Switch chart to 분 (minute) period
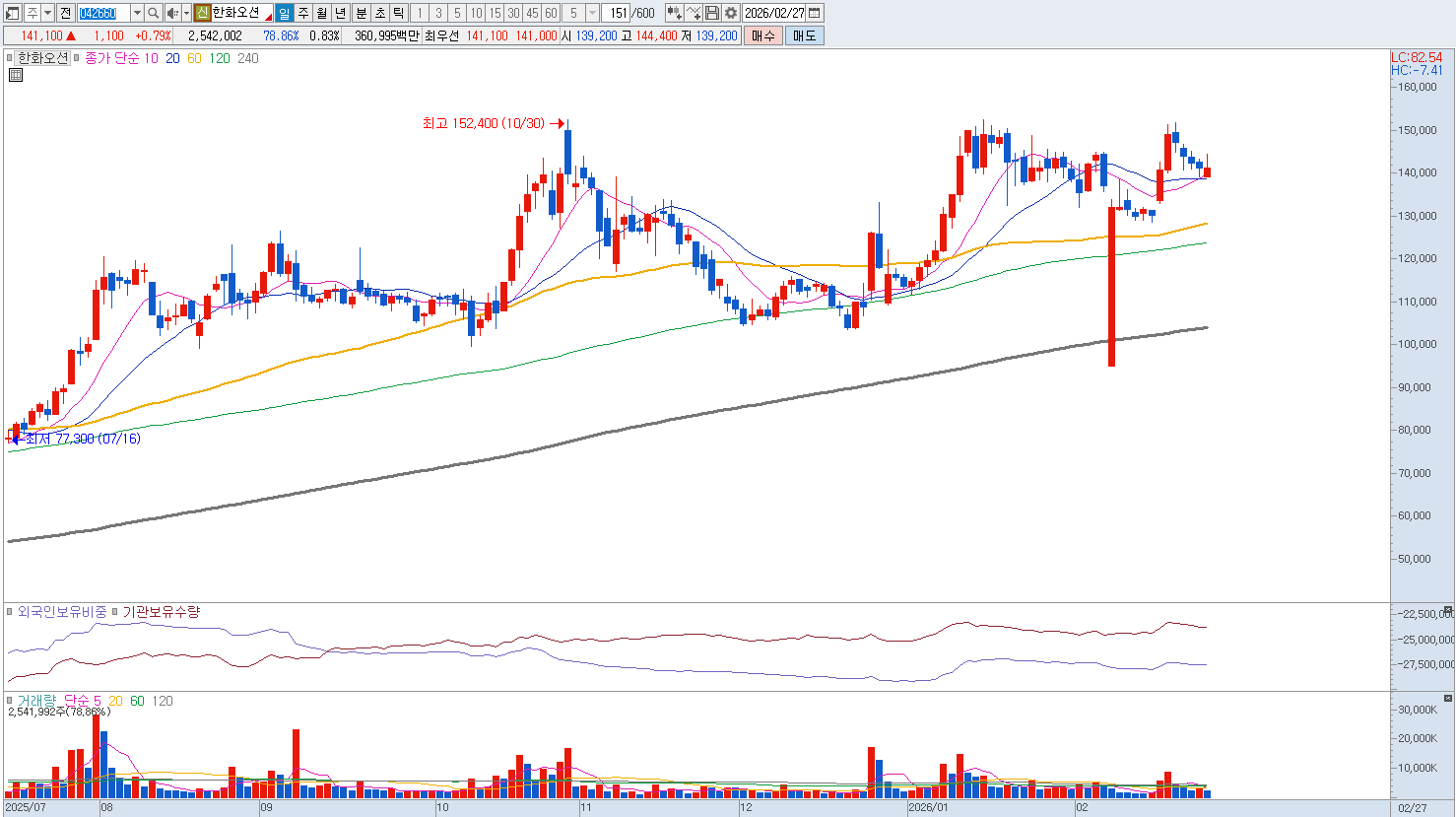Viewport: 1456px width, 817px height. click(x=361, y=13)
